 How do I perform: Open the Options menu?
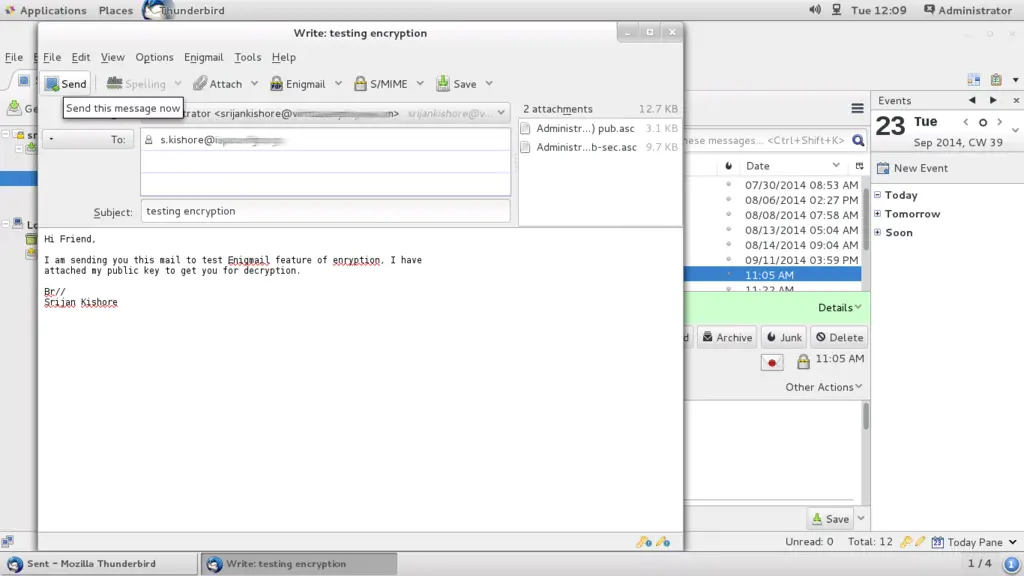[x=154, y=57]
